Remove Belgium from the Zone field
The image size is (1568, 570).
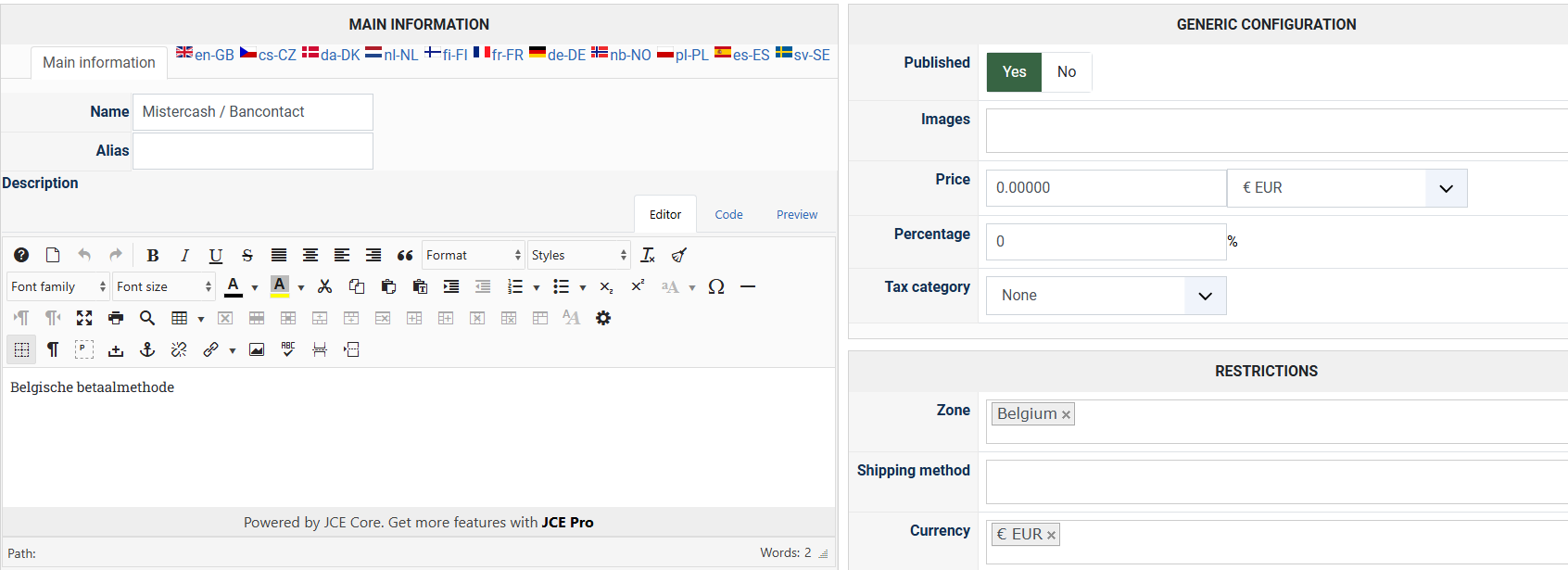point(1066,415)
